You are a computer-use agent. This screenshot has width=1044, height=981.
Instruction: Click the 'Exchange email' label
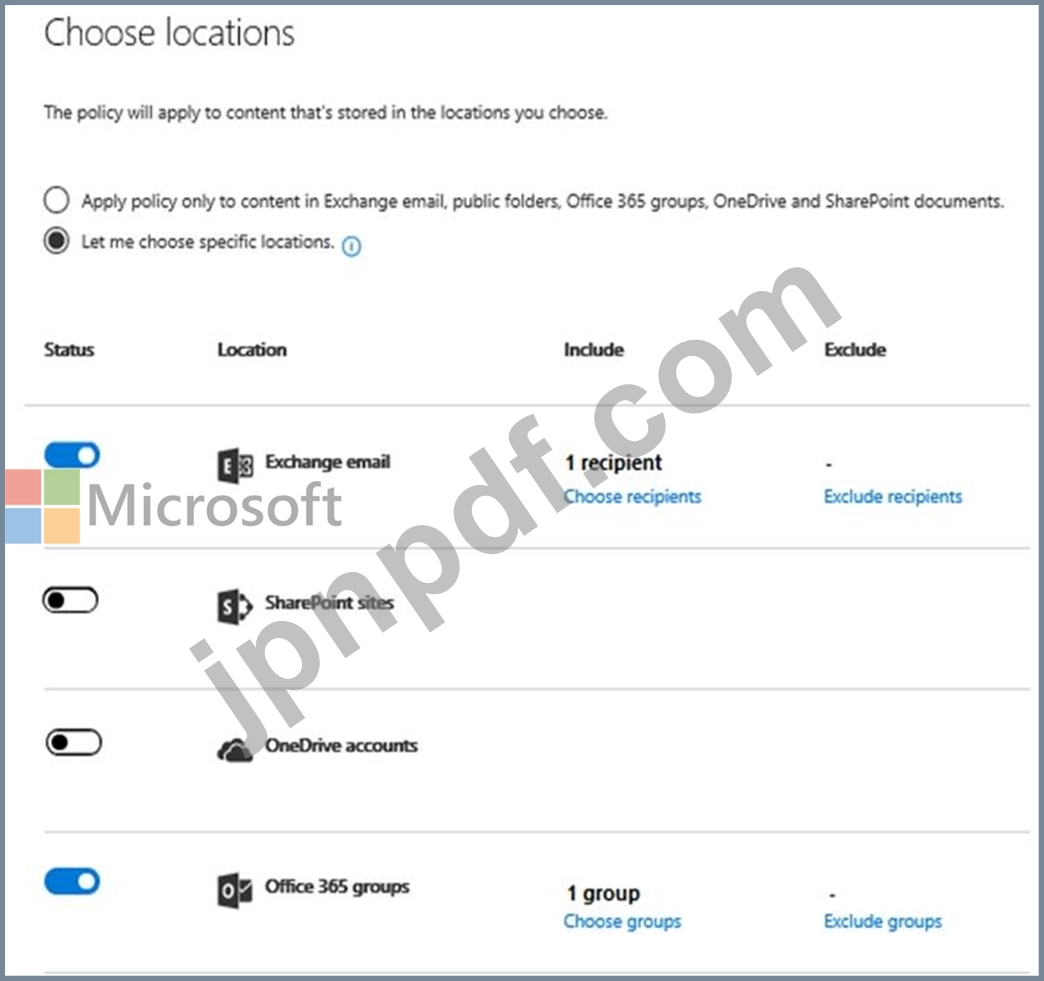pos(328,462)
